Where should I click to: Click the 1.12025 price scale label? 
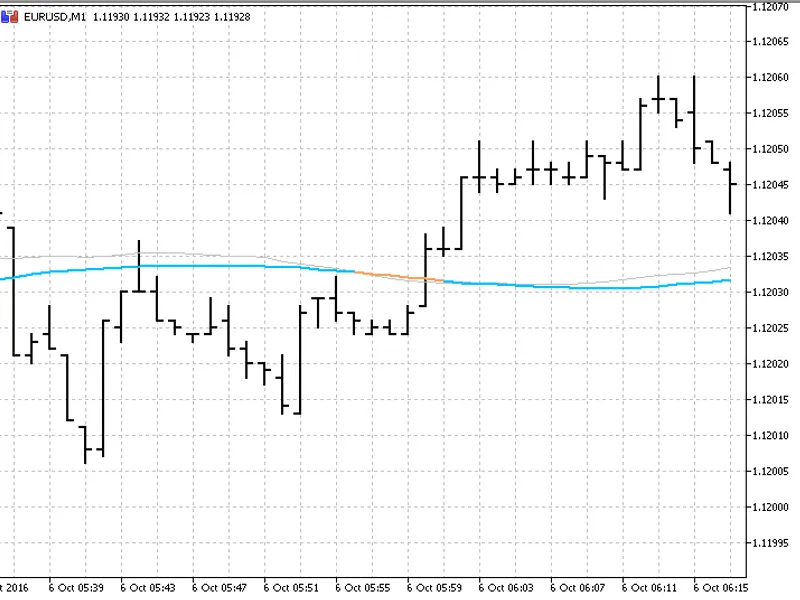(x=770, y=328)
